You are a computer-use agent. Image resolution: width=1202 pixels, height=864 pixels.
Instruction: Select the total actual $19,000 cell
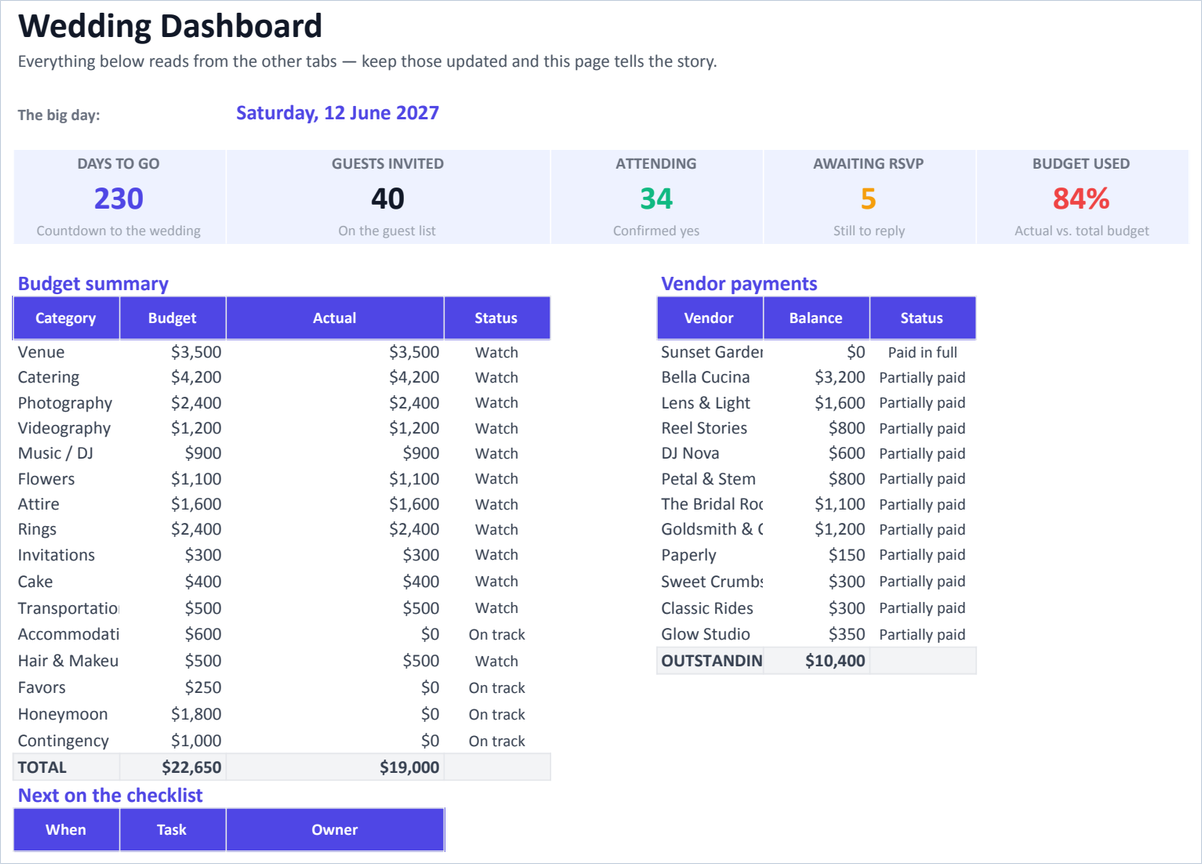tap(334, 767)
